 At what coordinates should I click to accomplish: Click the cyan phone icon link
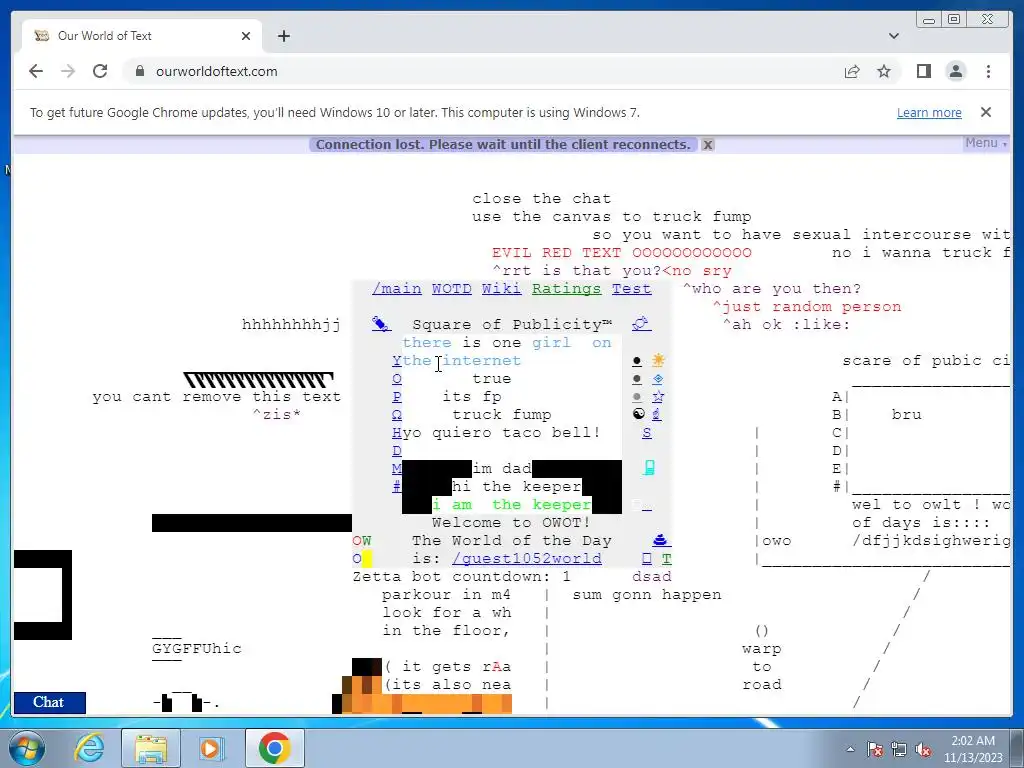coord(648,468)
